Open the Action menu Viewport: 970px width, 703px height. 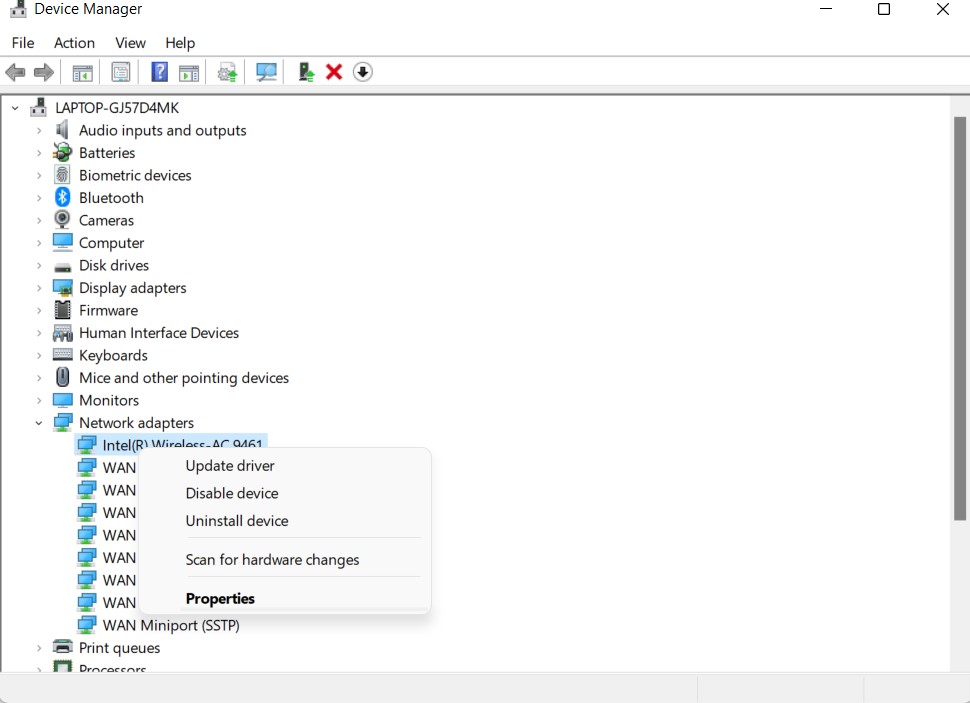click(x=74, y=43)
